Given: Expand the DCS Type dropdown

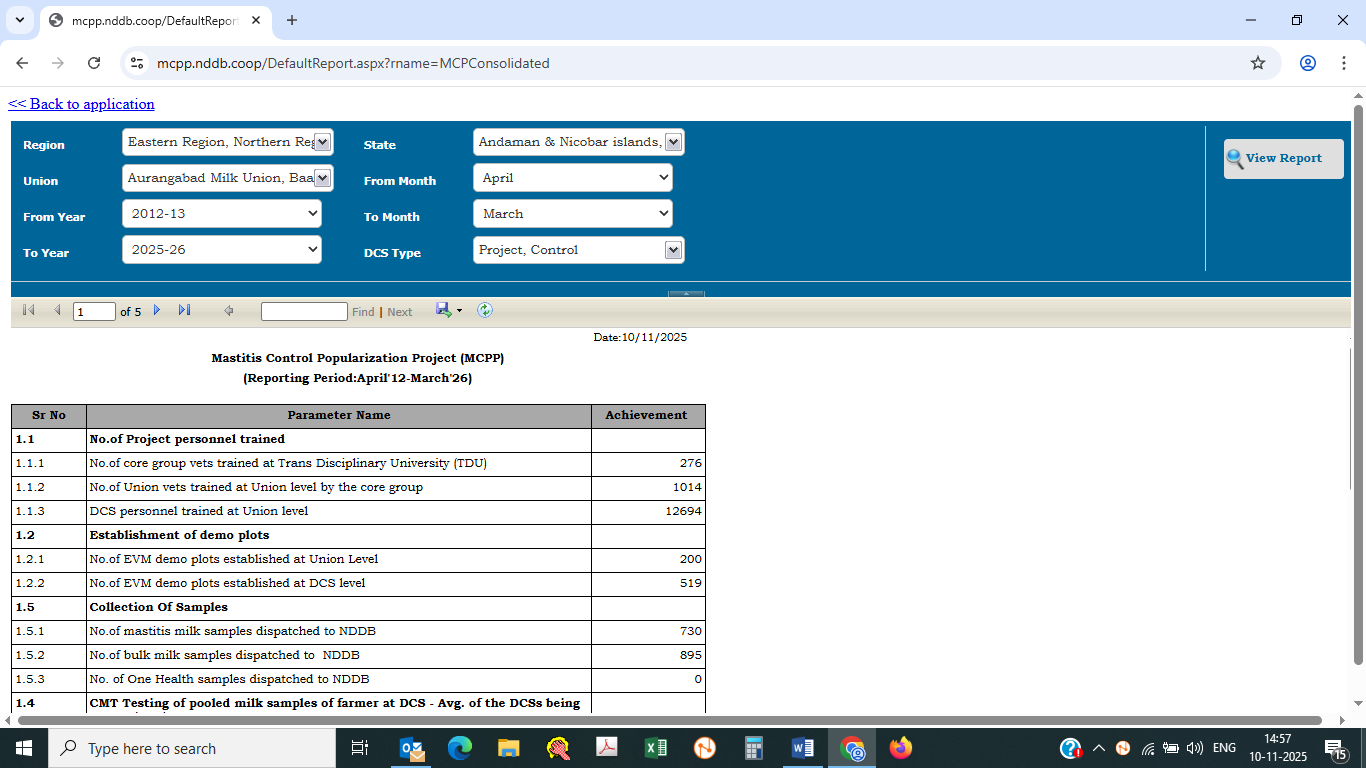Looking at the screenshot, I should pyautogui.click(x=673, y=250).
